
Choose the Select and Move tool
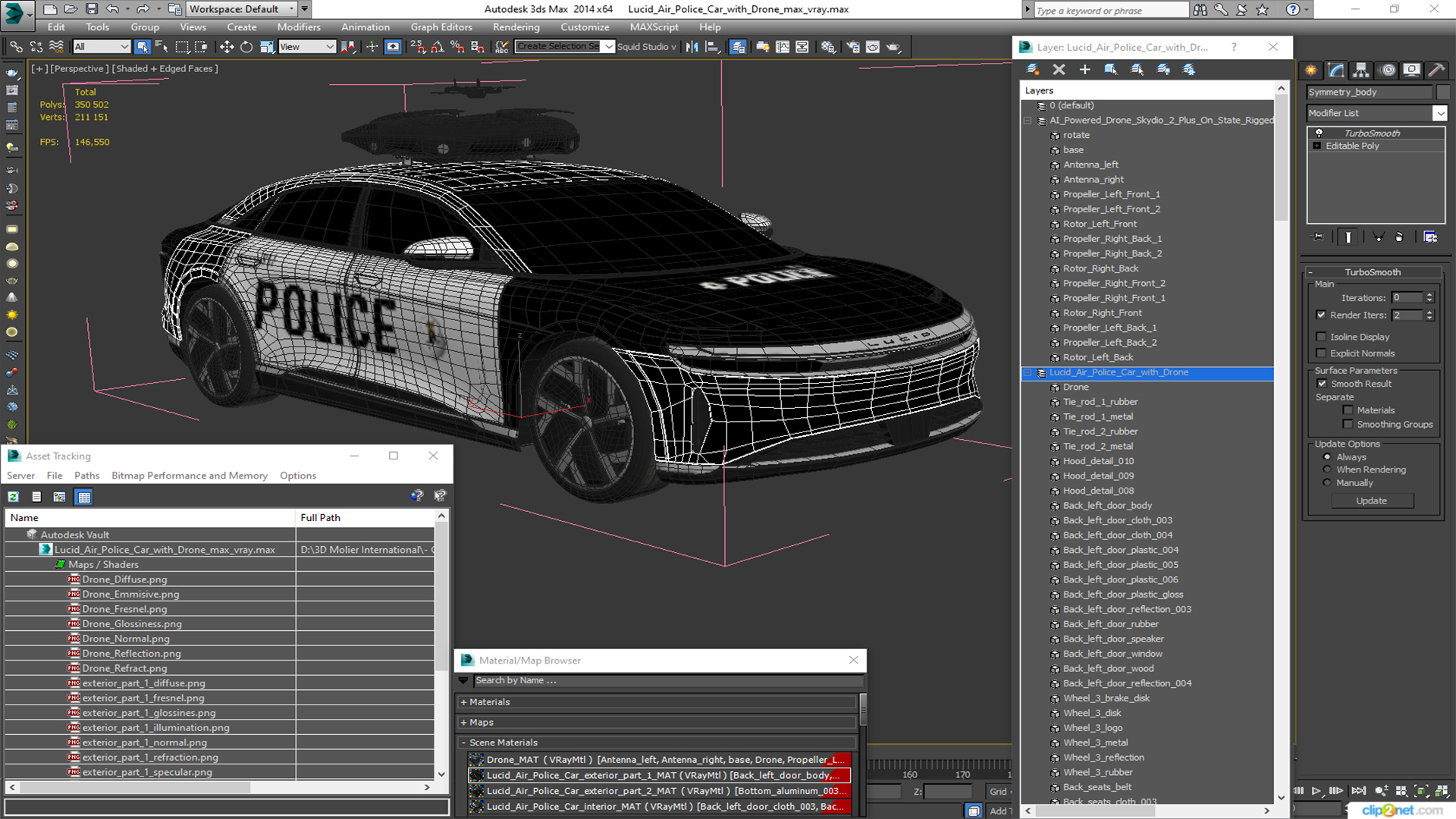coord(227,47)
